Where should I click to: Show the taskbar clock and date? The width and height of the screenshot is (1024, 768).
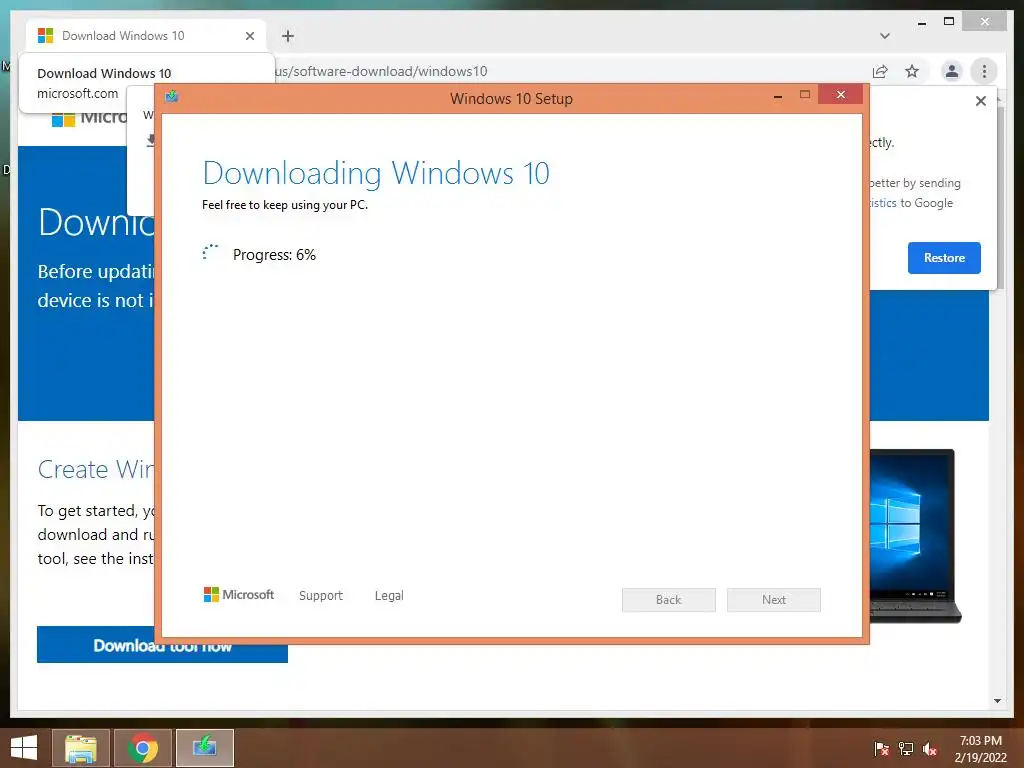pyautogui.click(x=980, y=749)
